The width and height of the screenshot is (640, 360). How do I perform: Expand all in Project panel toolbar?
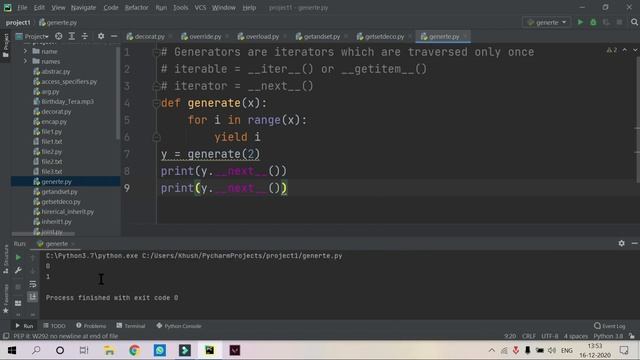point(72,36)
